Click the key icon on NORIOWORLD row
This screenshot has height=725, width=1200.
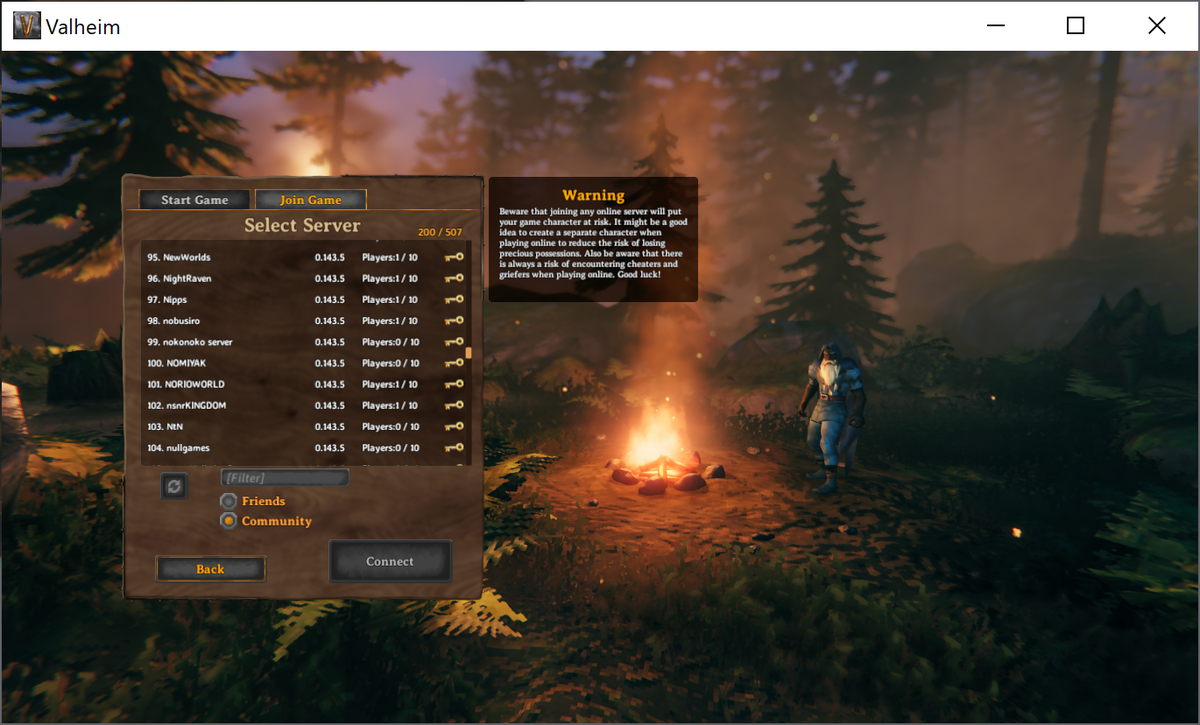(x=454, y=384)
